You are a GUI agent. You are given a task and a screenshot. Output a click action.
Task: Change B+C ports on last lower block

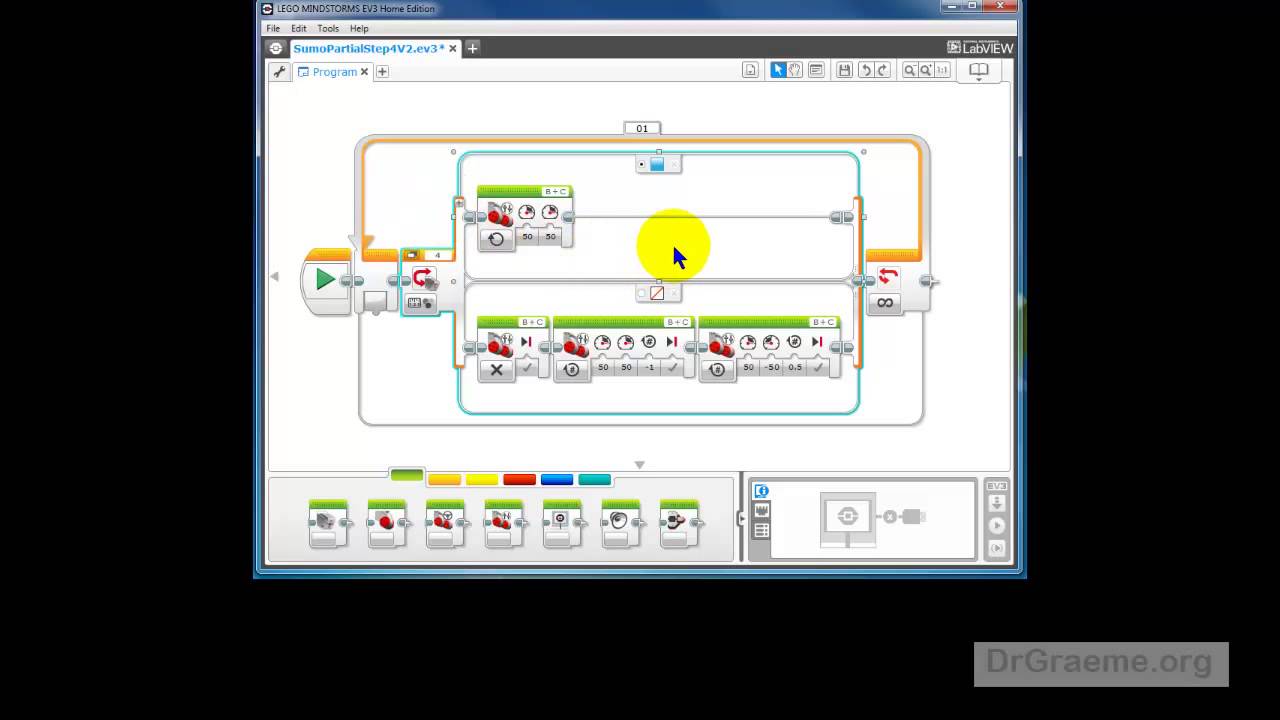coord(823,322)
